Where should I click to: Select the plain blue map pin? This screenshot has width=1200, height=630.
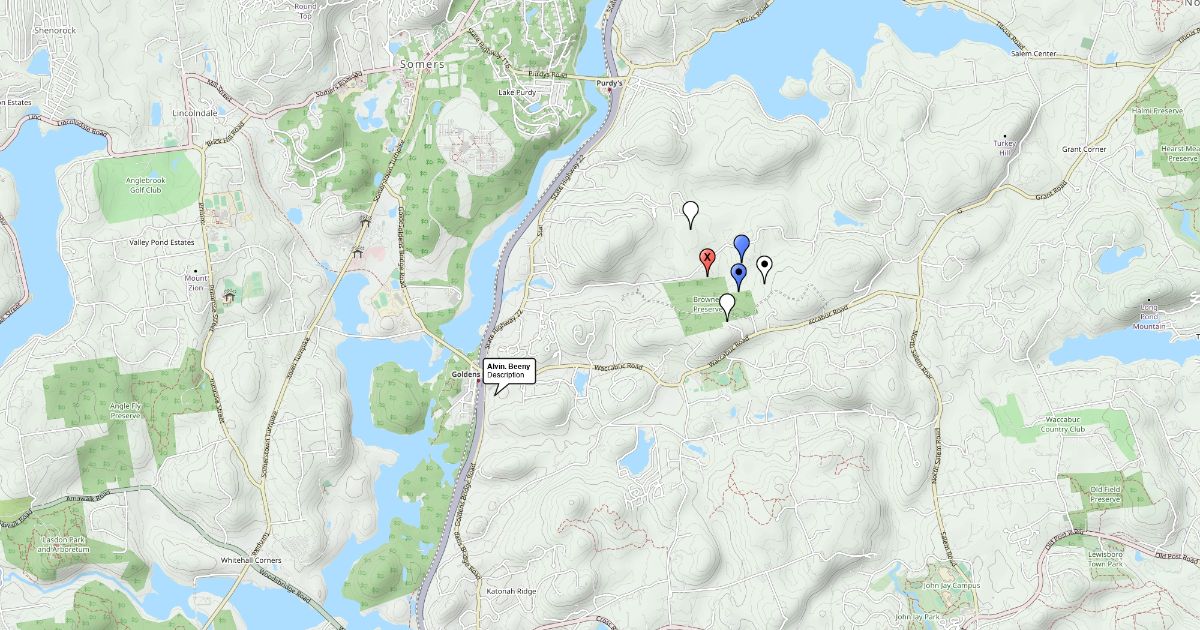coord(742,247)
